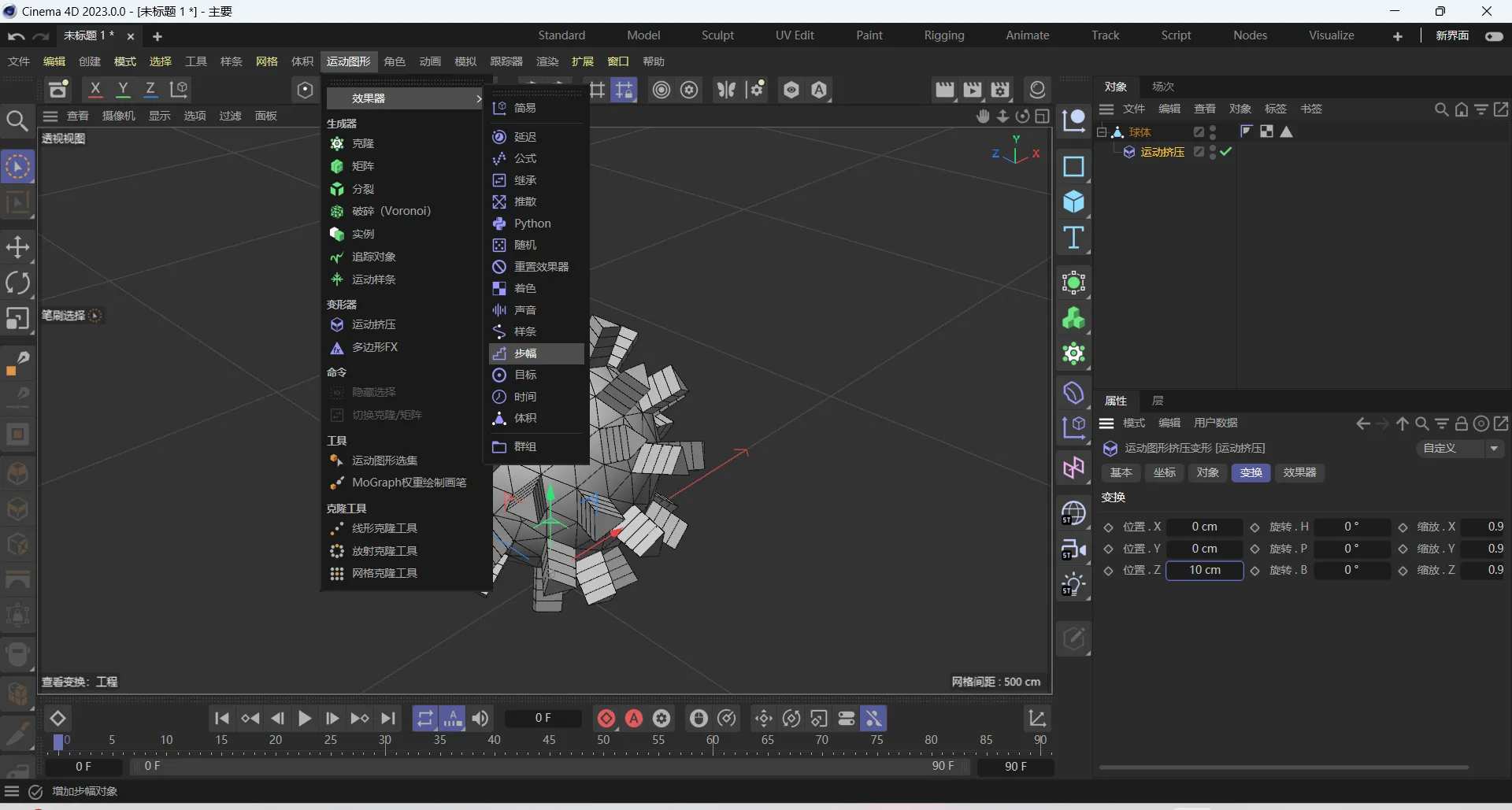Click the Cube primitive icon
The image size is (1512, 810).
[1073, 202]
